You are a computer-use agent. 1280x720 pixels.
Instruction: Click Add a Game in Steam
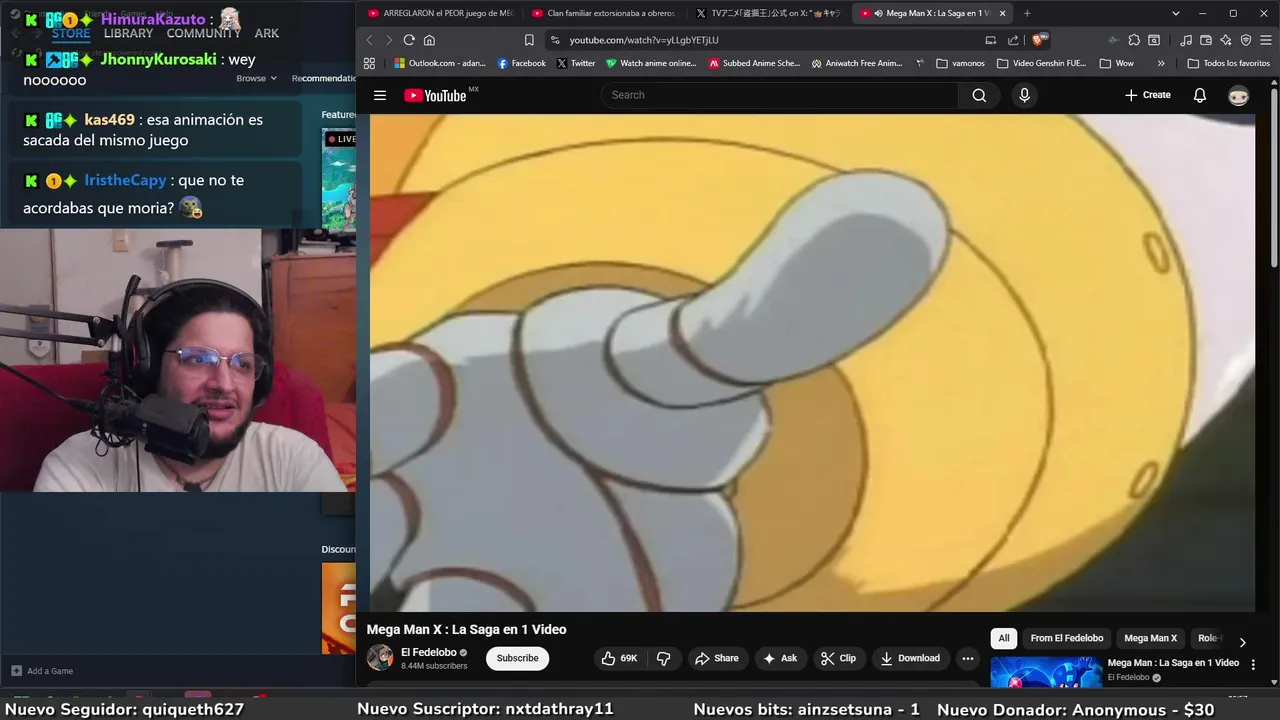pyautogui.click(x=42, y=671)
